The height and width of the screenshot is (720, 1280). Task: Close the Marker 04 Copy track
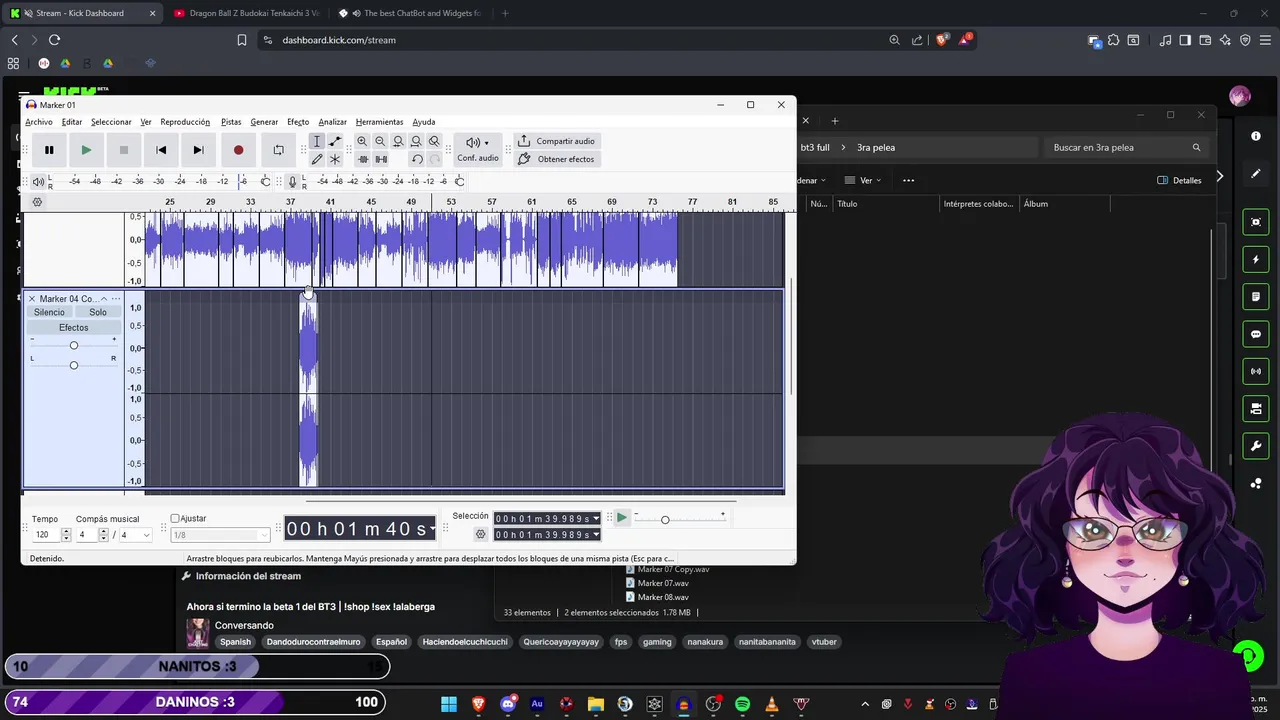tap(32, 299)
